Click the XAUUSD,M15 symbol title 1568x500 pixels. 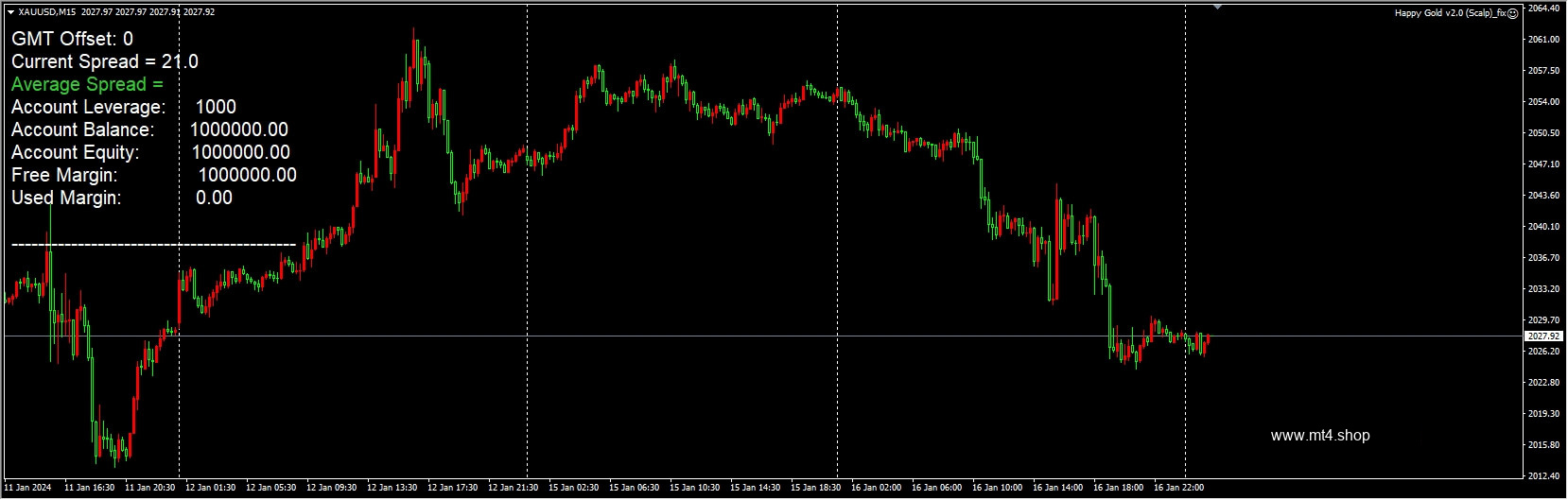click(47, 12)
